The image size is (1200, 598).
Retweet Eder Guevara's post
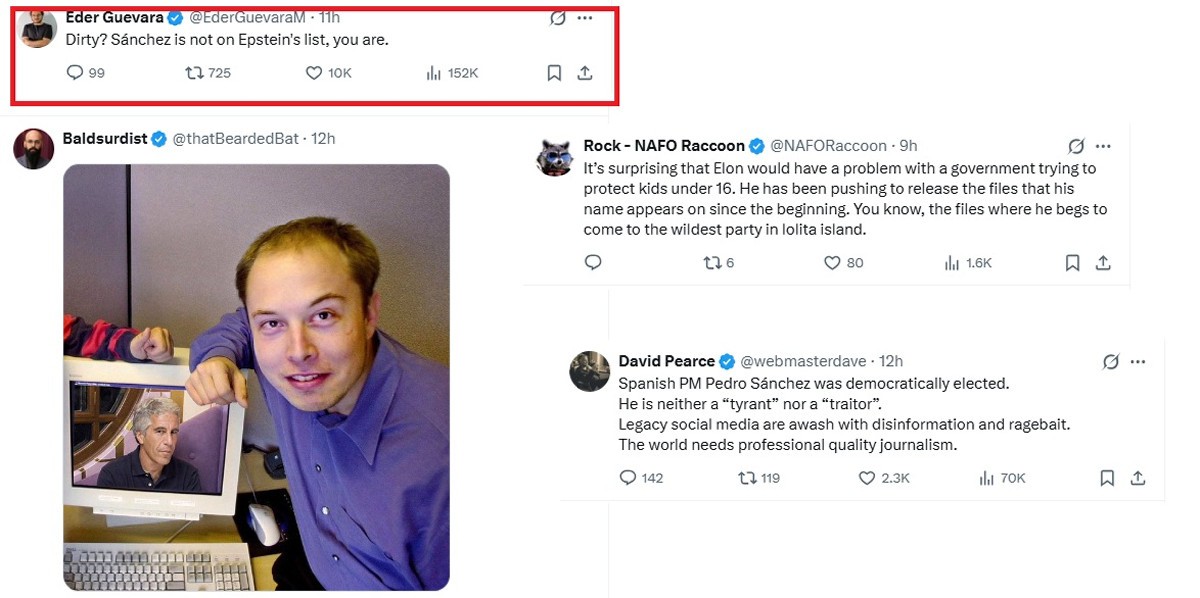pos(196,73)
